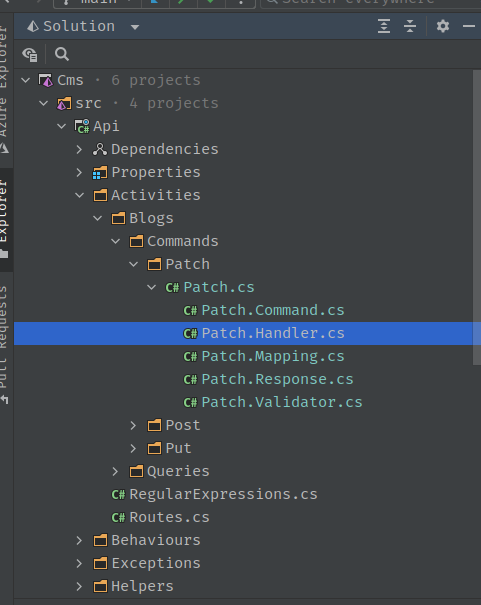Open the Solution panel settings gear
Viewport: 481px width, 605px height.
443,26
